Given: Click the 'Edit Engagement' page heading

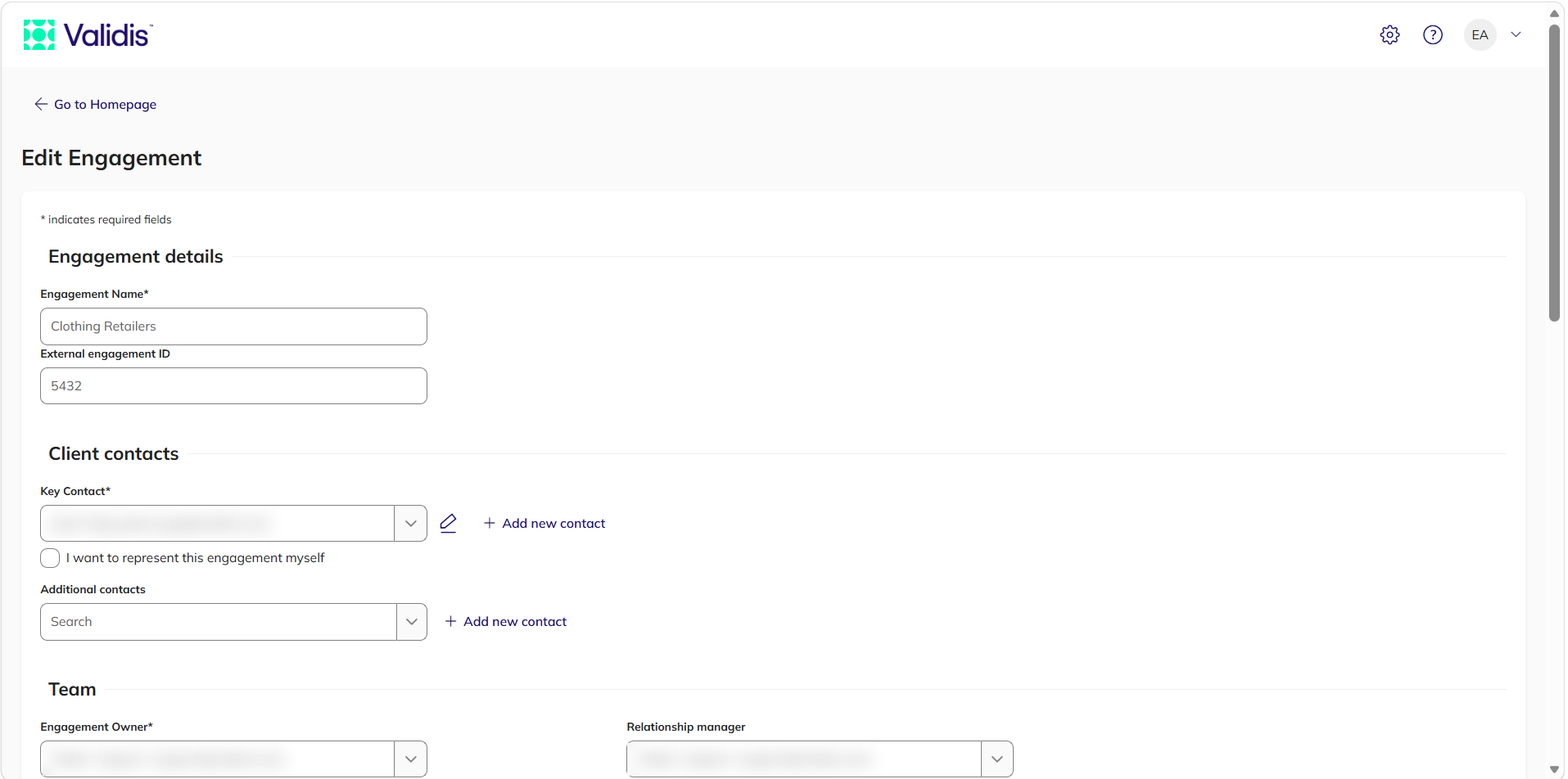Looking at the screenshot, I should (111, 158).
